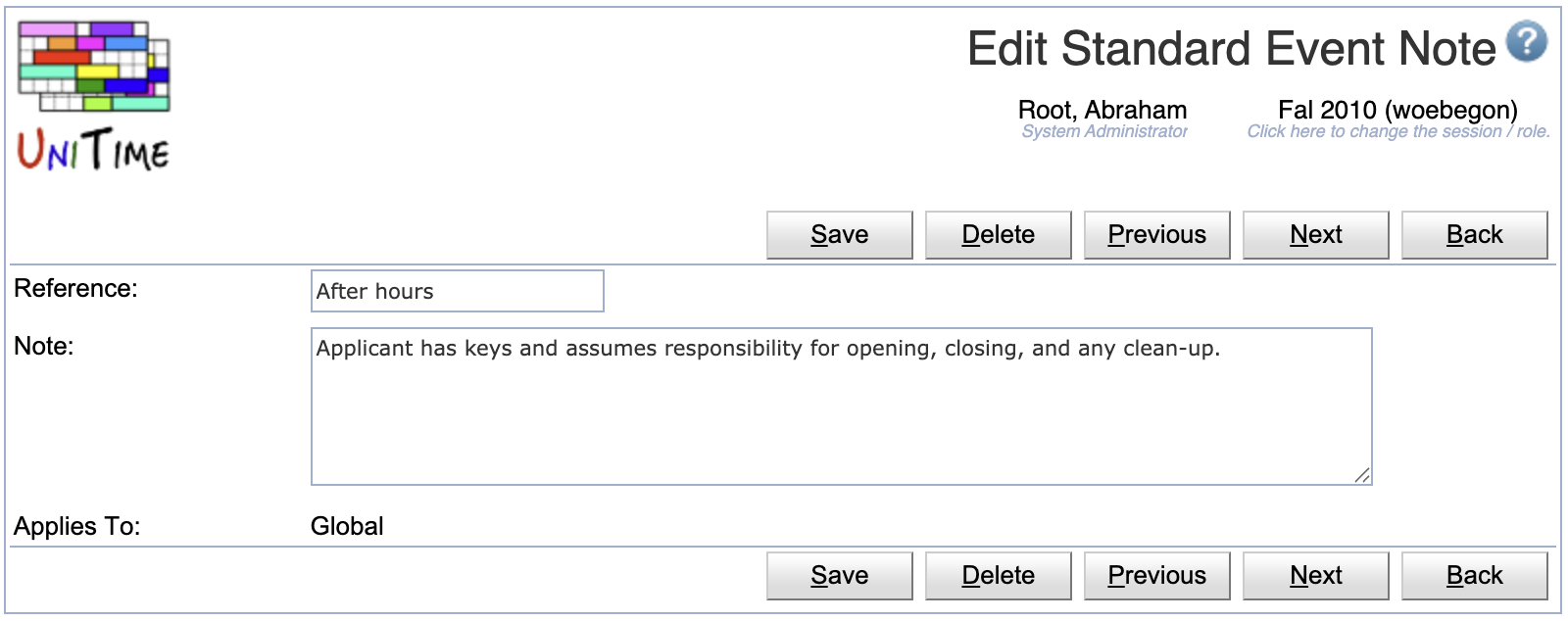Go to the next note using top Next button
The width and height of the screenshot is (1568, 621).
pos(1316,235)
